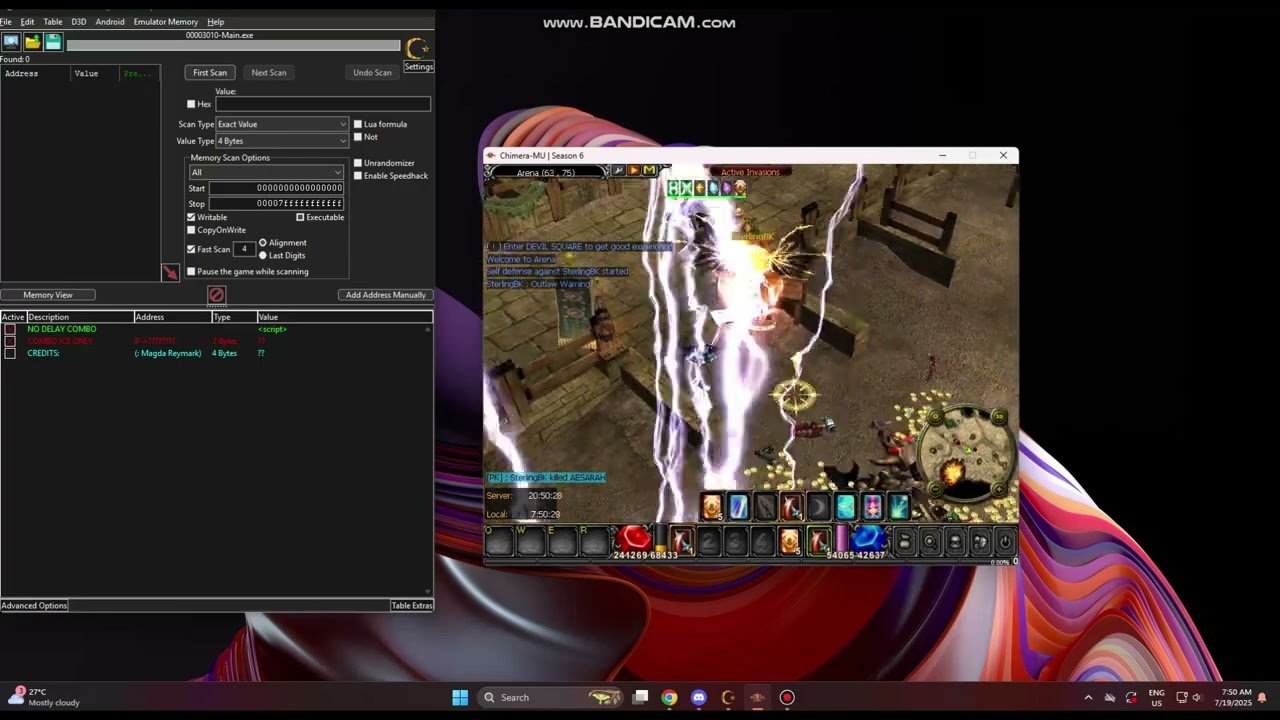Select the pink character skill icon
The height and width of the screenshot is (720, 1280).
(x=872, y=508)
